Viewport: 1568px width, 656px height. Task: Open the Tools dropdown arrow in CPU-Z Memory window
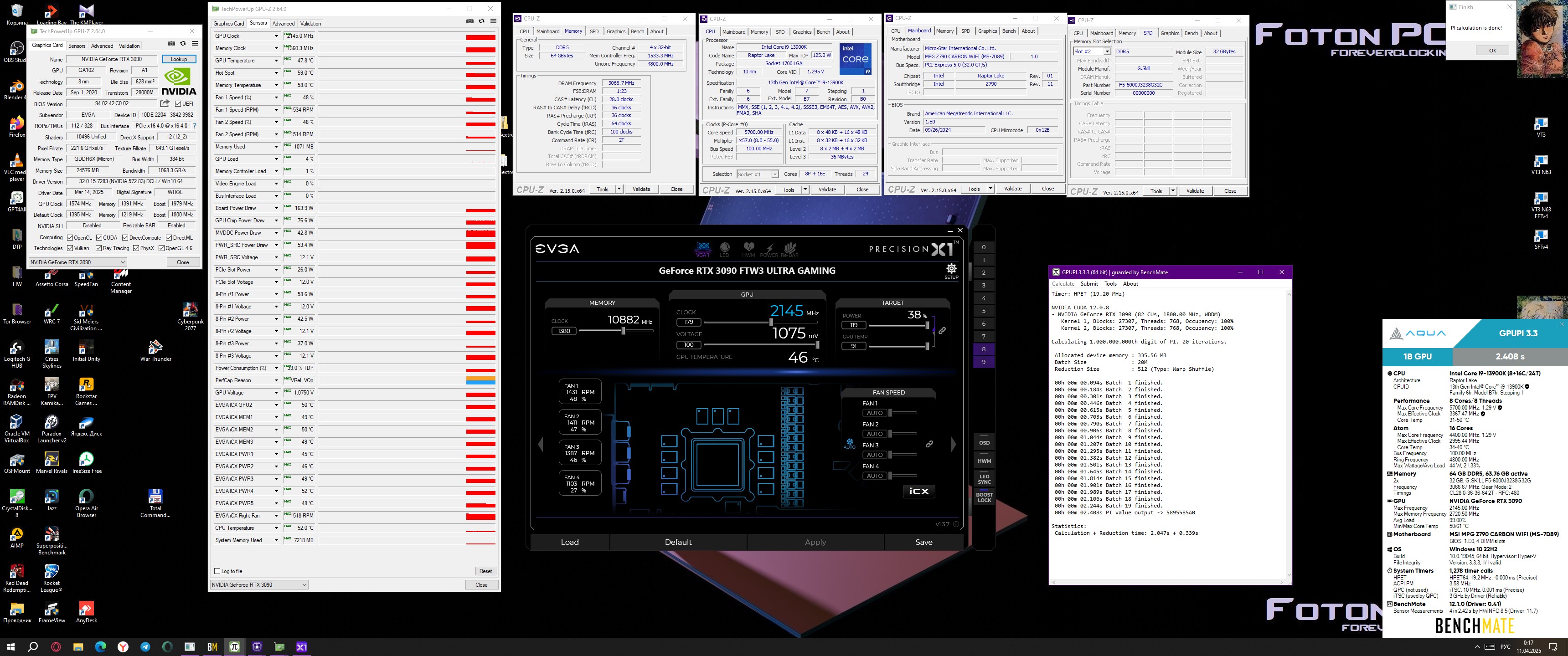[x=619, y=189]
